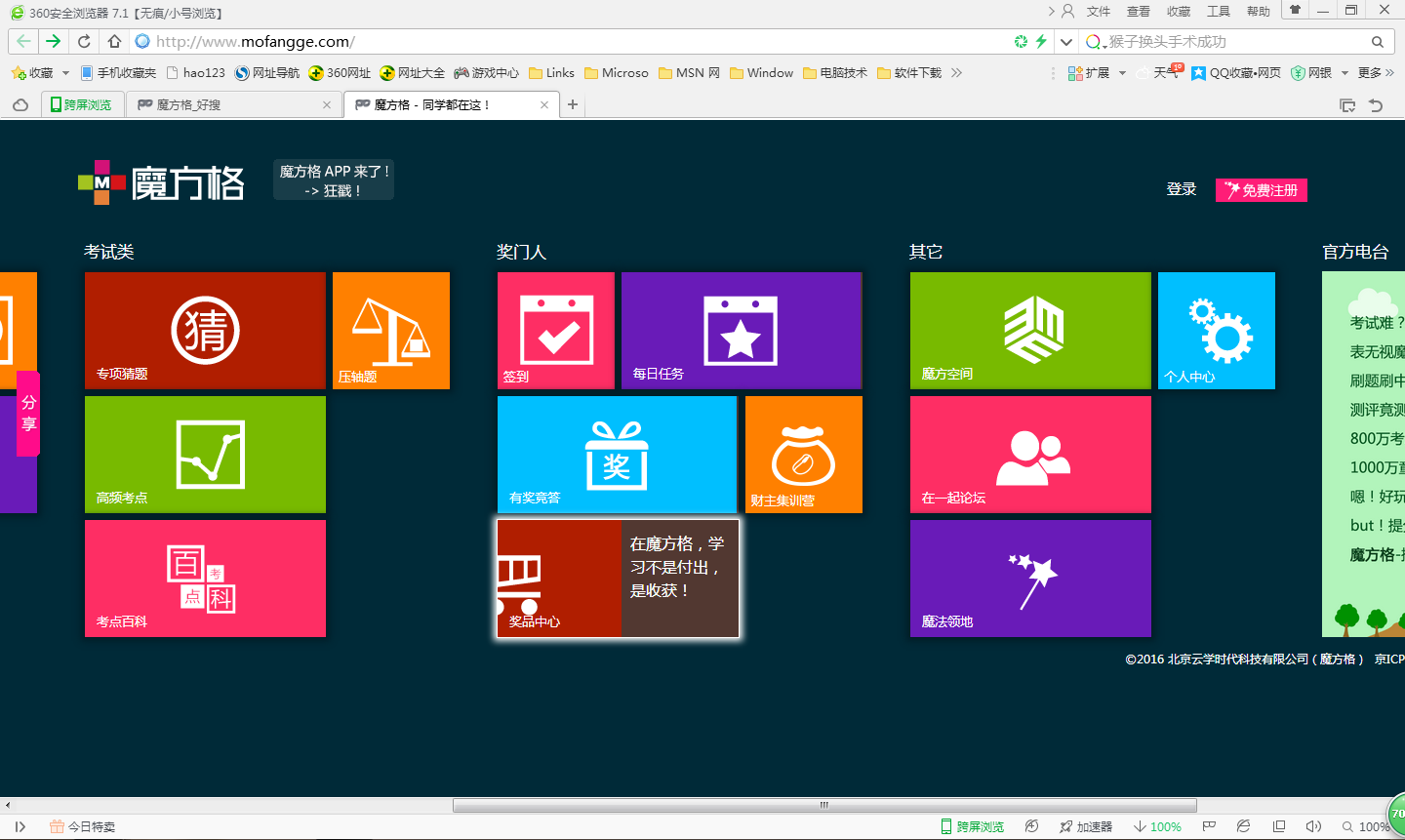
Task: Click the 免费注册 register button
Action: (1261, 190)
